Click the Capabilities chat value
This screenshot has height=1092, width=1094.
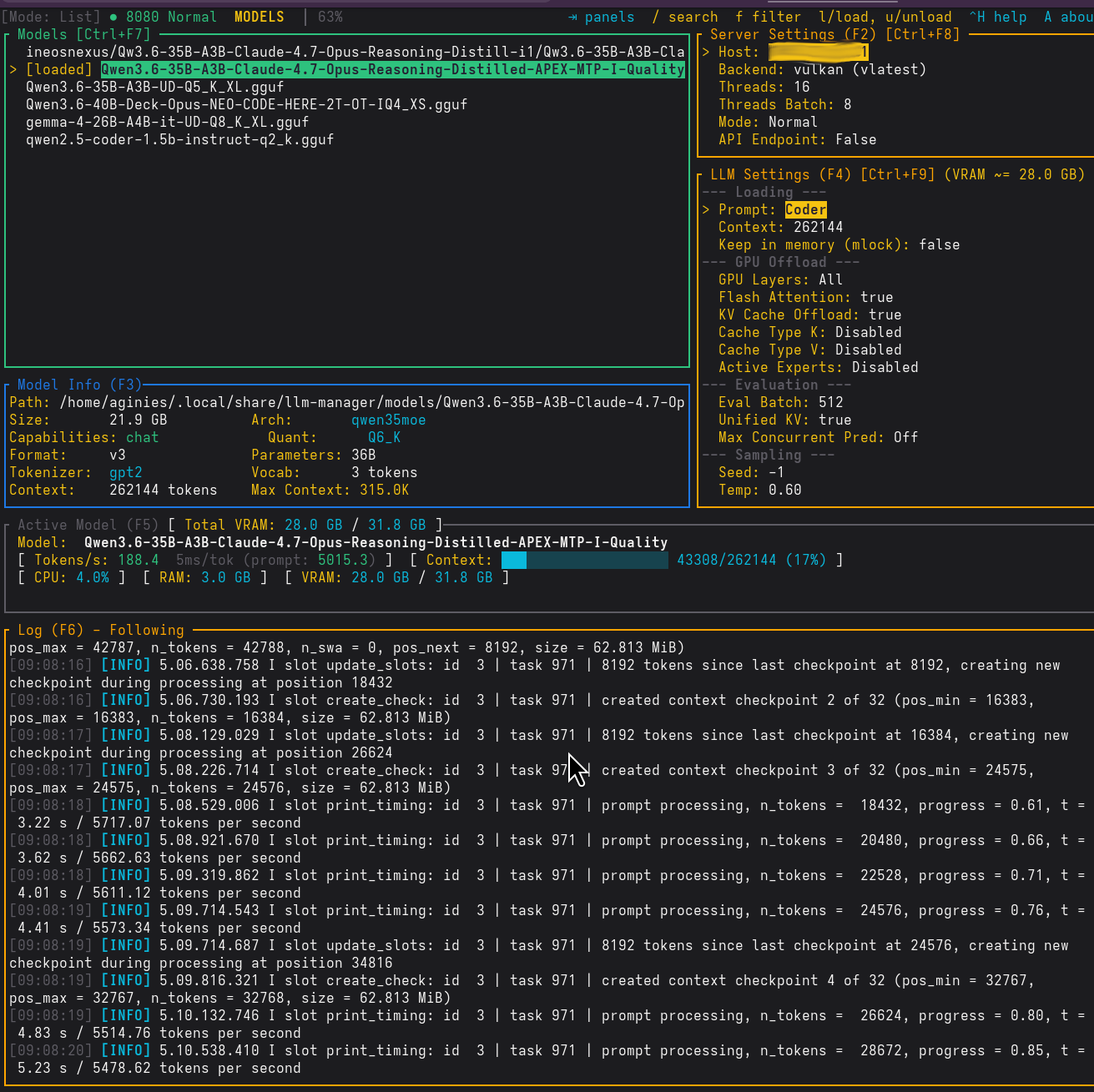(143, 437)
